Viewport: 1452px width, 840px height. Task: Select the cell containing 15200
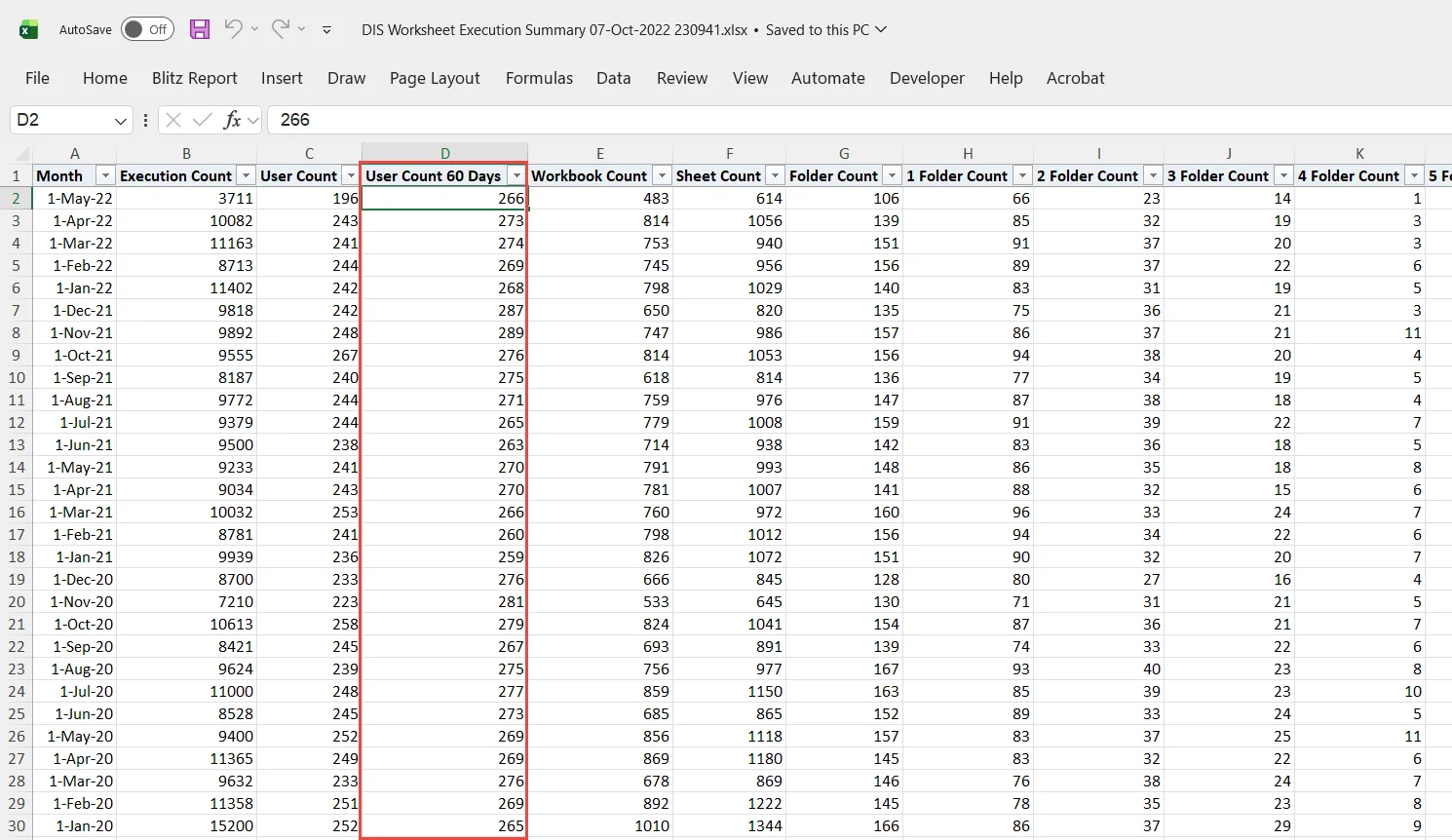(186, 826)
